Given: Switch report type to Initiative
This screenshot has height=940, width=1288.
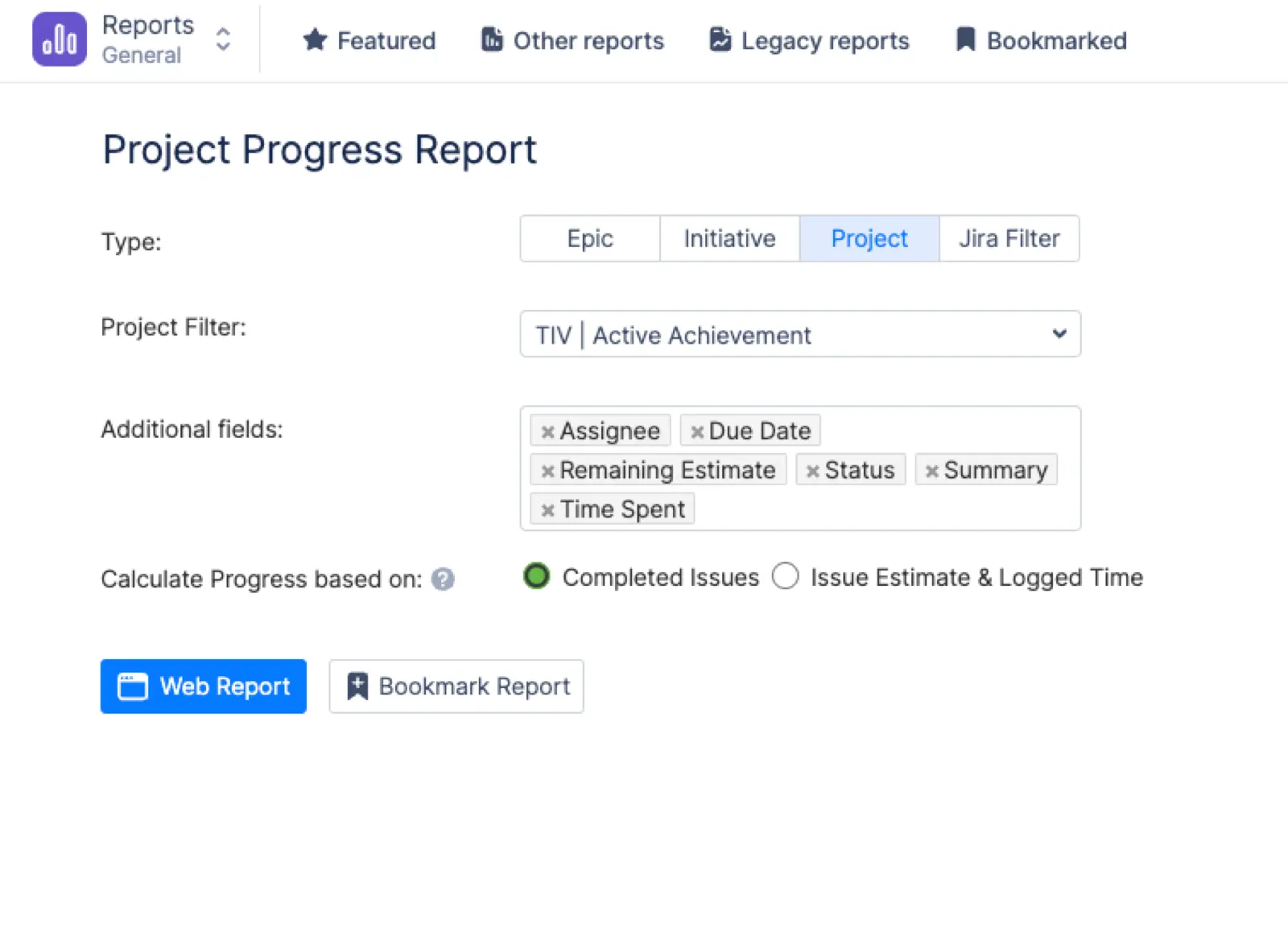Looking at the screenshot, I should click(729, 238).
